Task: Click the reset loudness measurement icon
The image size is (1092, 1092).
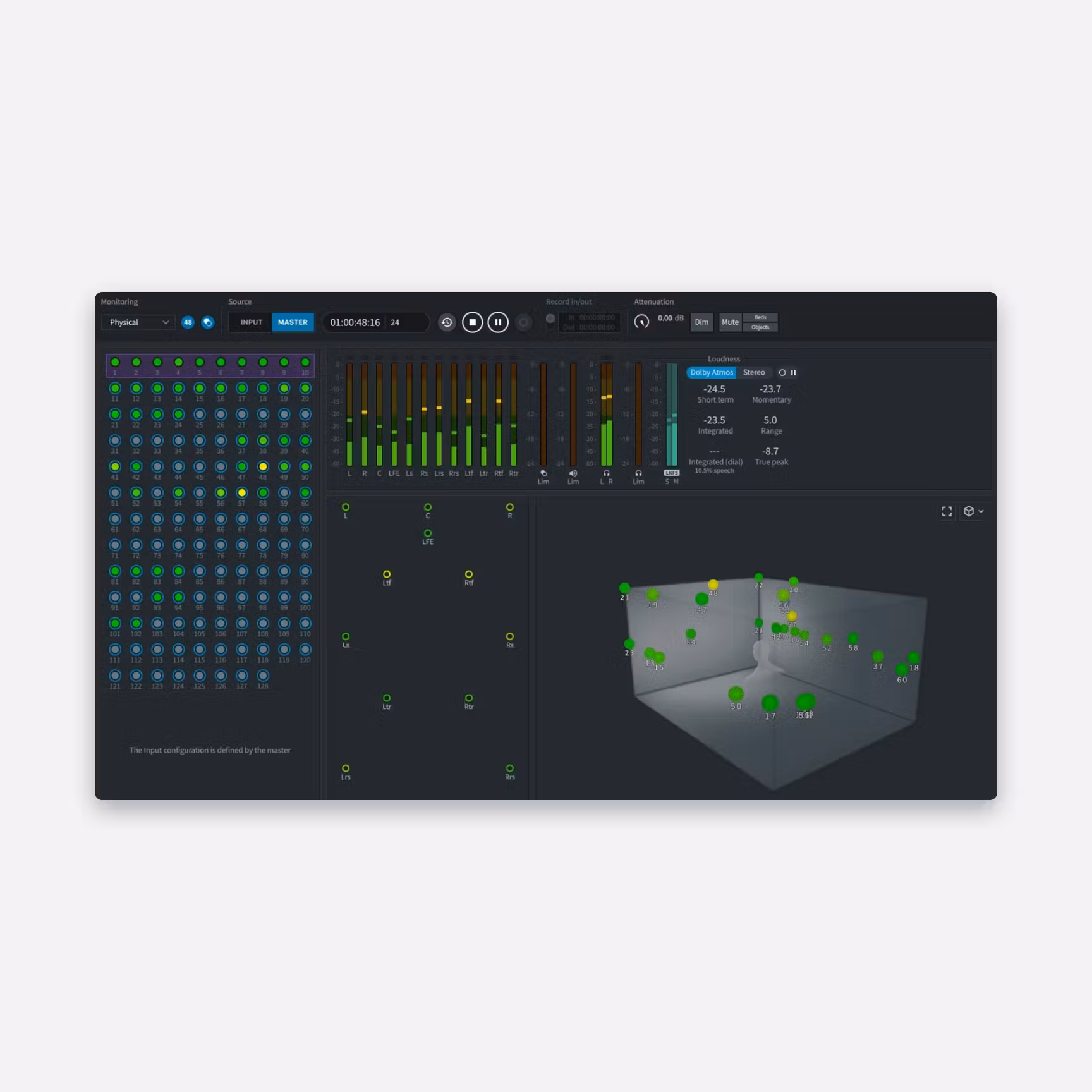Action: click(x=782, y=373)
